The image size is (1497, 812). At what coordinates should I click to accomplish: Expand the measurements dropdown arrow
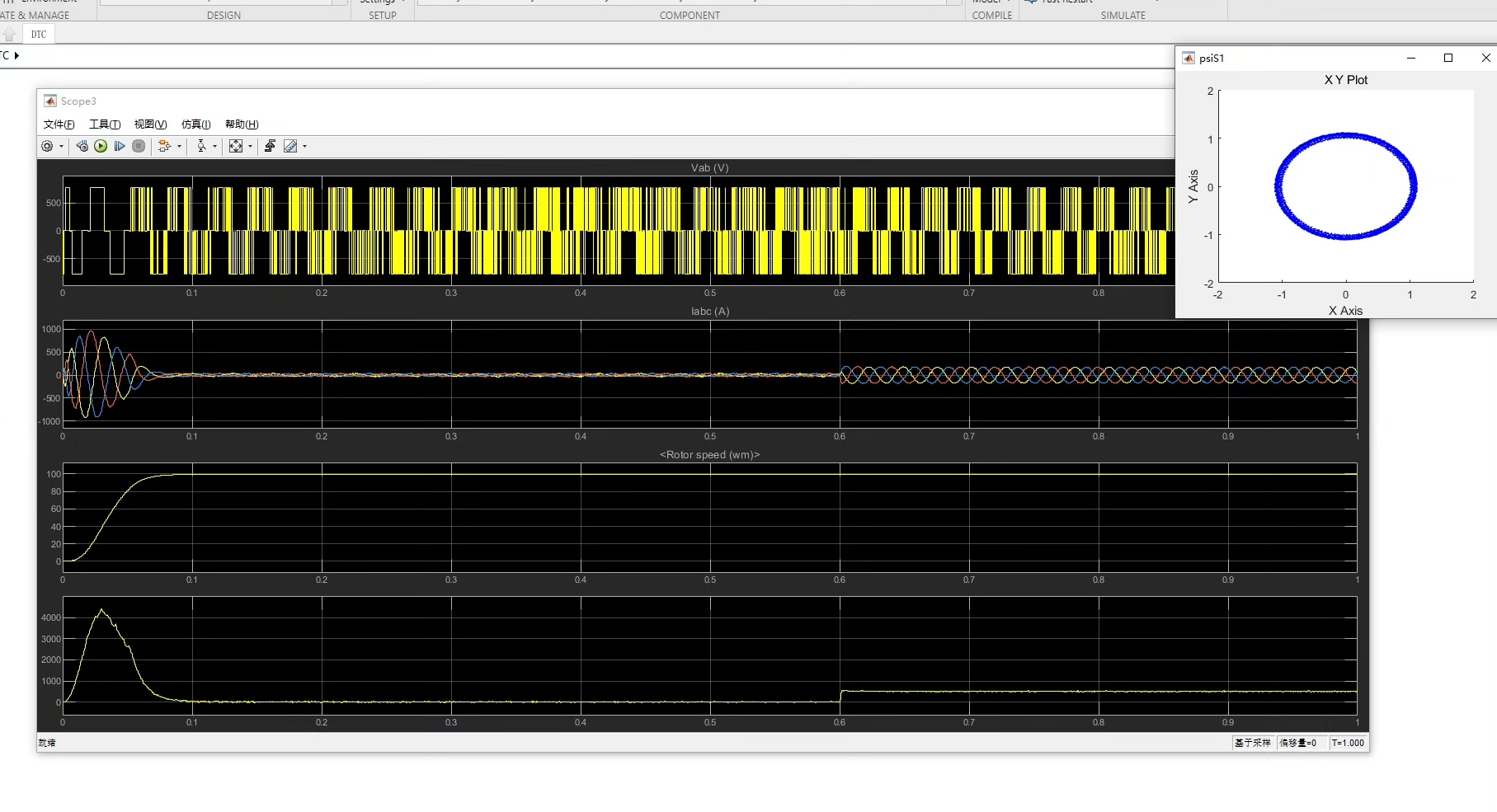[x=305, y=147]
